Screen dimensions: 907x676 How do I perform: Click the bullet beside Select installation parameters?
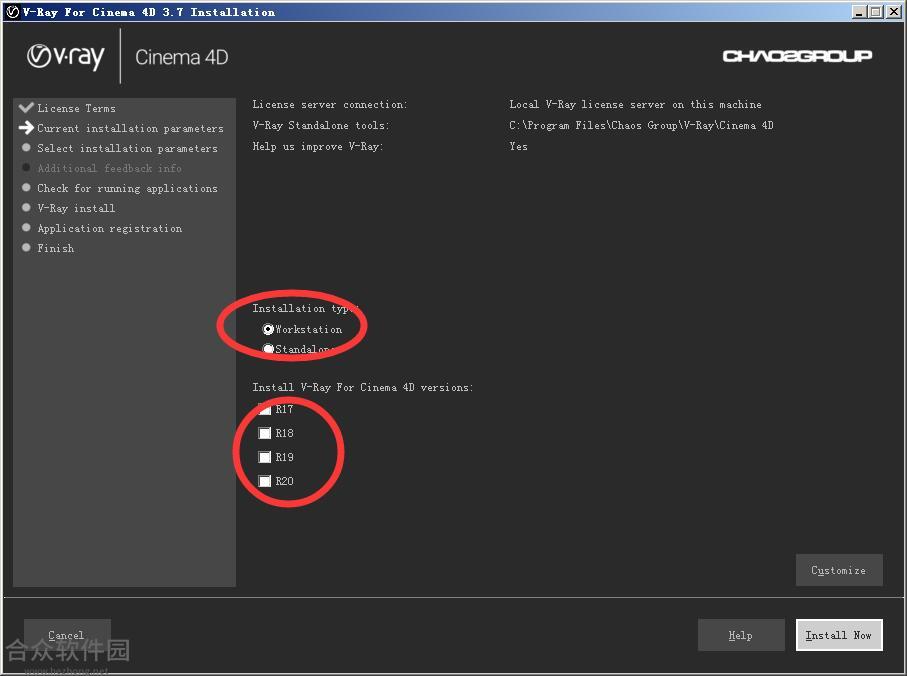tap(26, 147)
